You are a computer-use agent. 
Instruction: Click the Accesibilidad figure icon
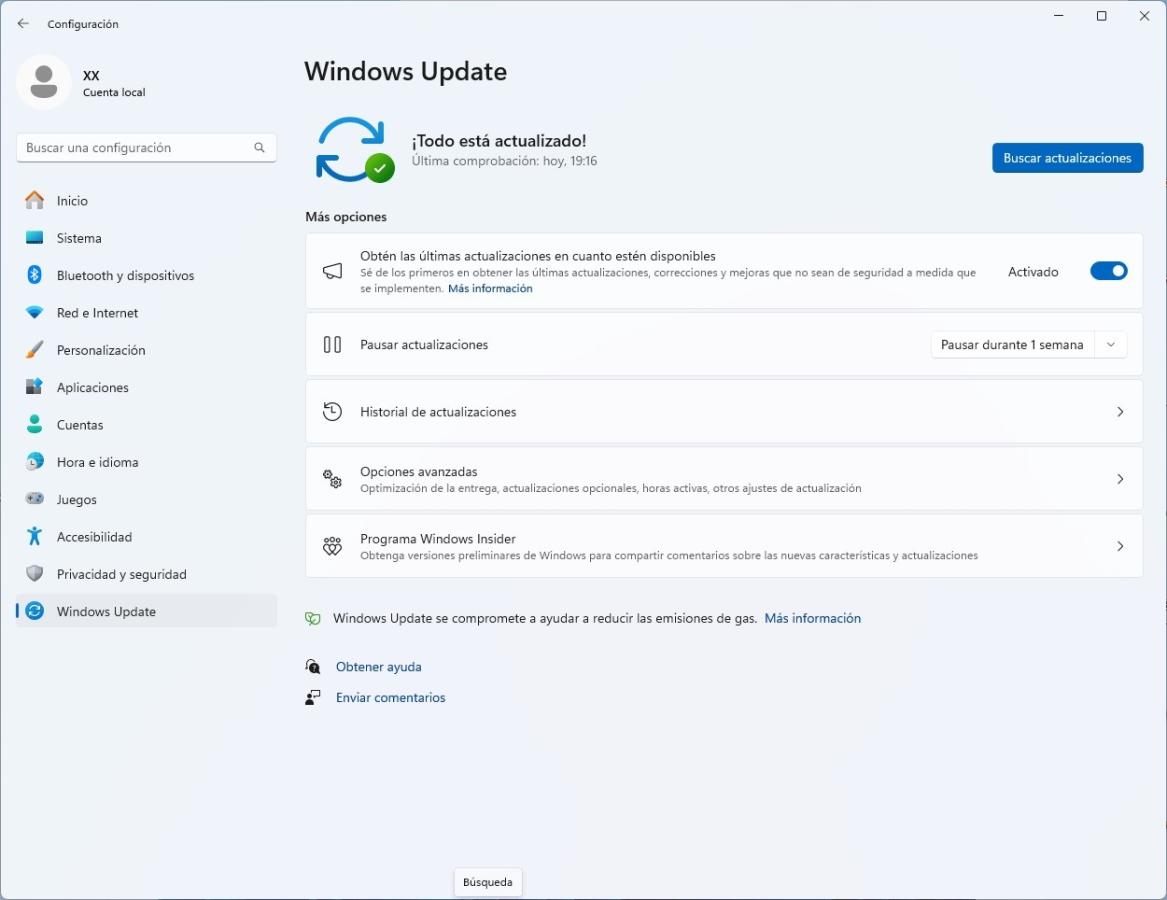coord(34,536)
